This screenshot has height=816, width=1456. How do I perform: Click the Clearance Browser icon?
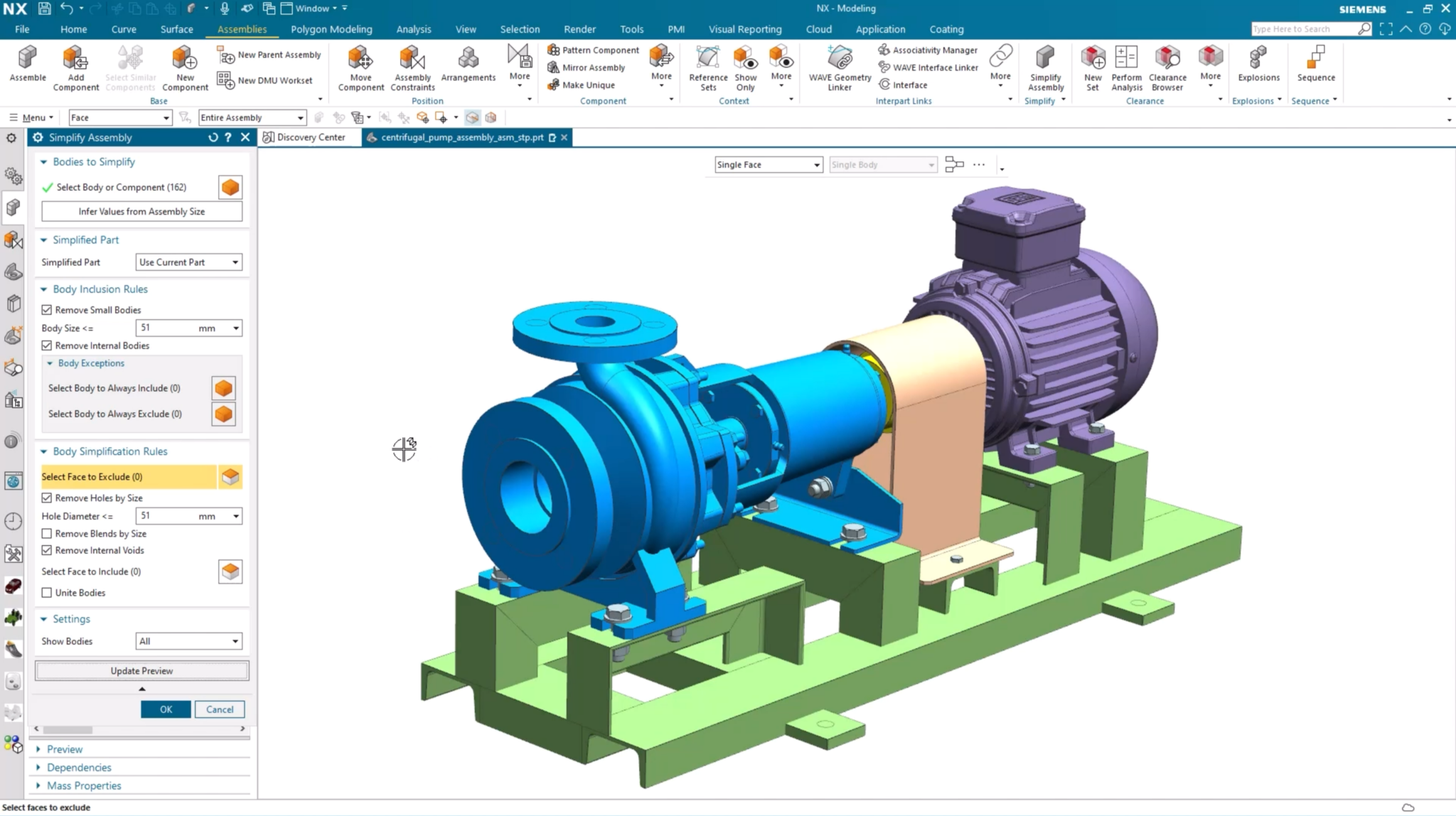[x=1167, y=67]
